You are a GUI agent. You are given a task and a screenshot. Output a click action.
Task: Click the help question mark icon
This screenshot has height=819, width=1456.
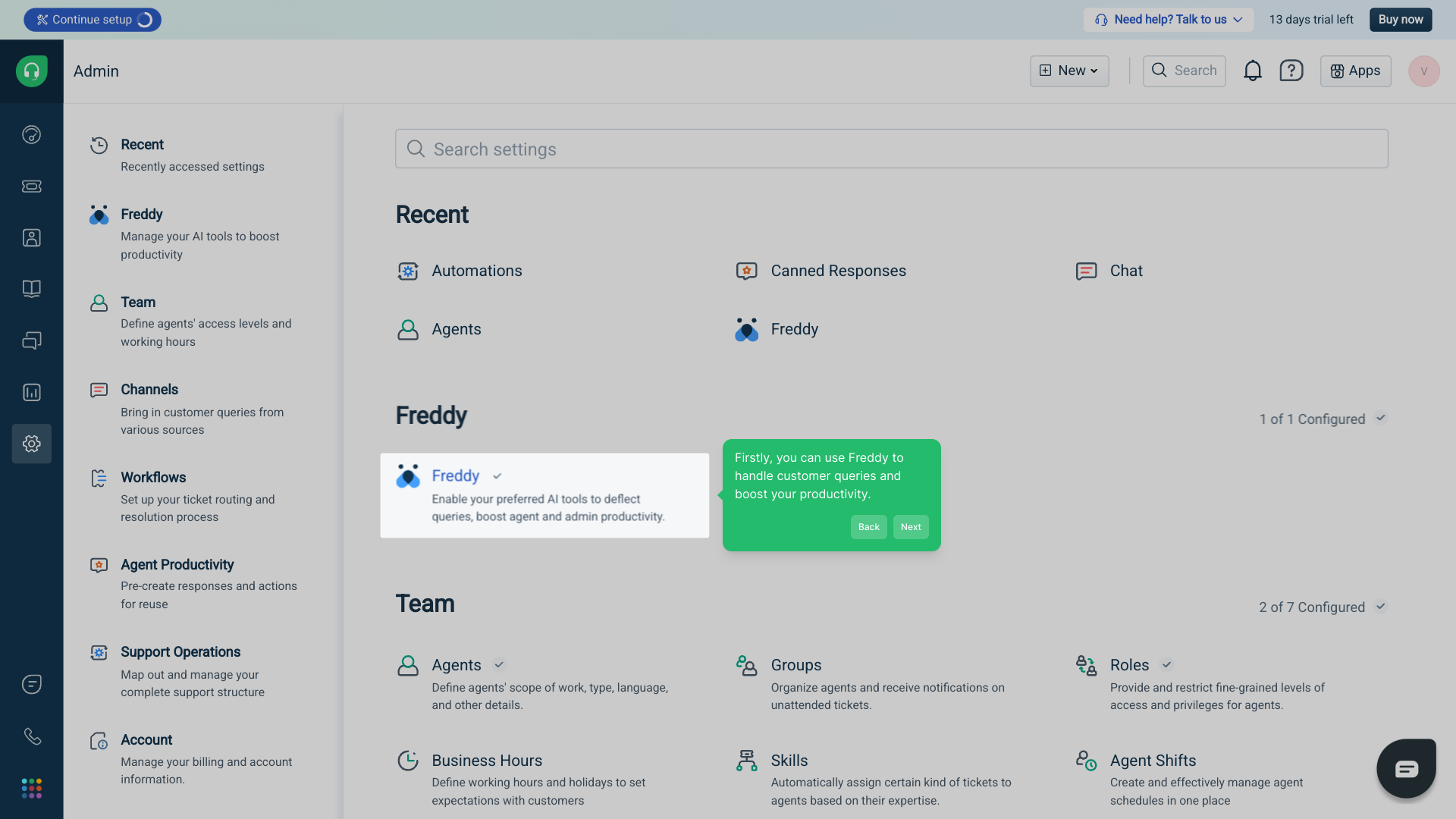(x=1291, y=71)
